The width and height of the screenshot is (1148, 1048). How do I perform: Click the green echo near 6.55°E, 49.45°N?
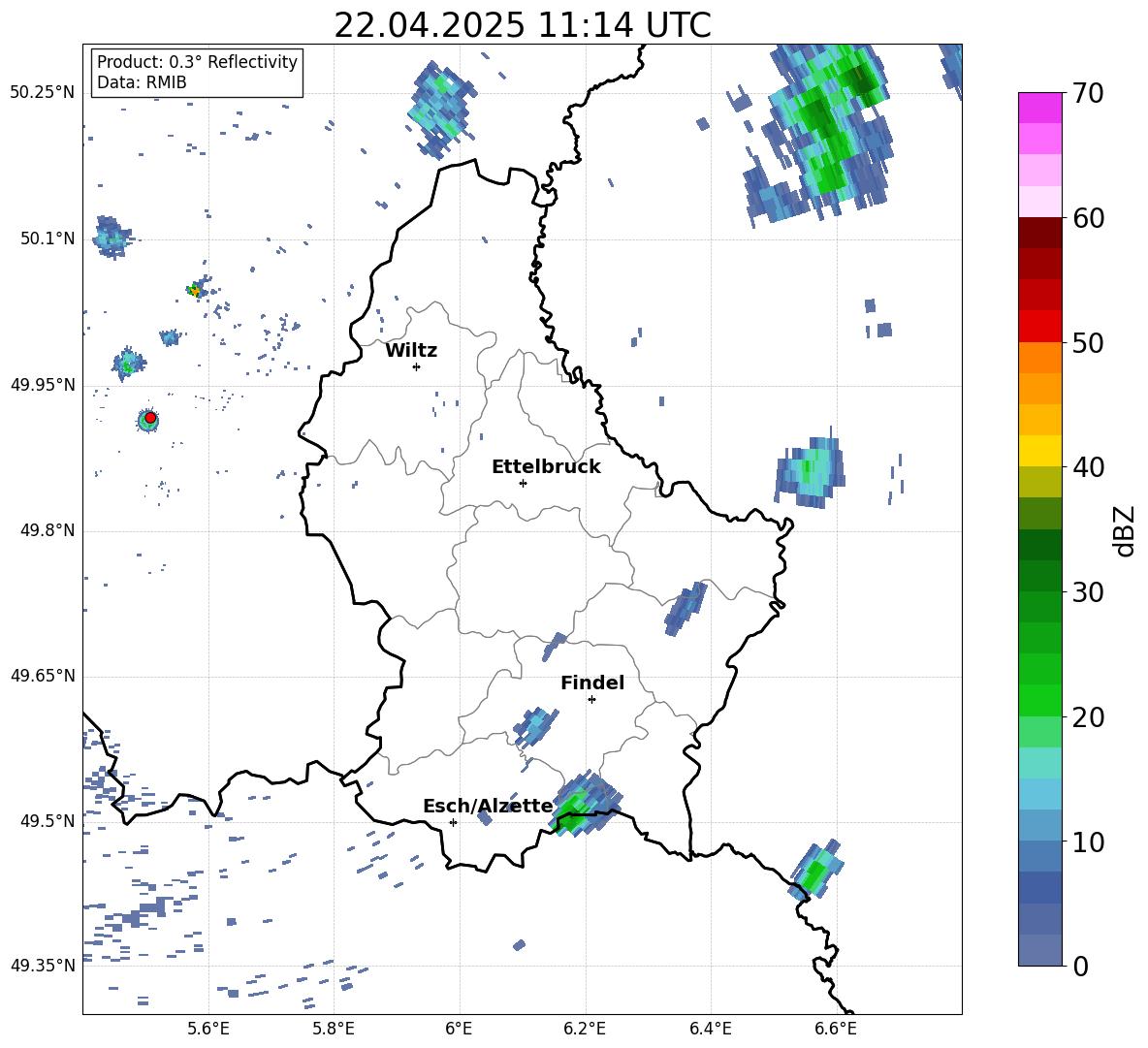pos(814,870)
